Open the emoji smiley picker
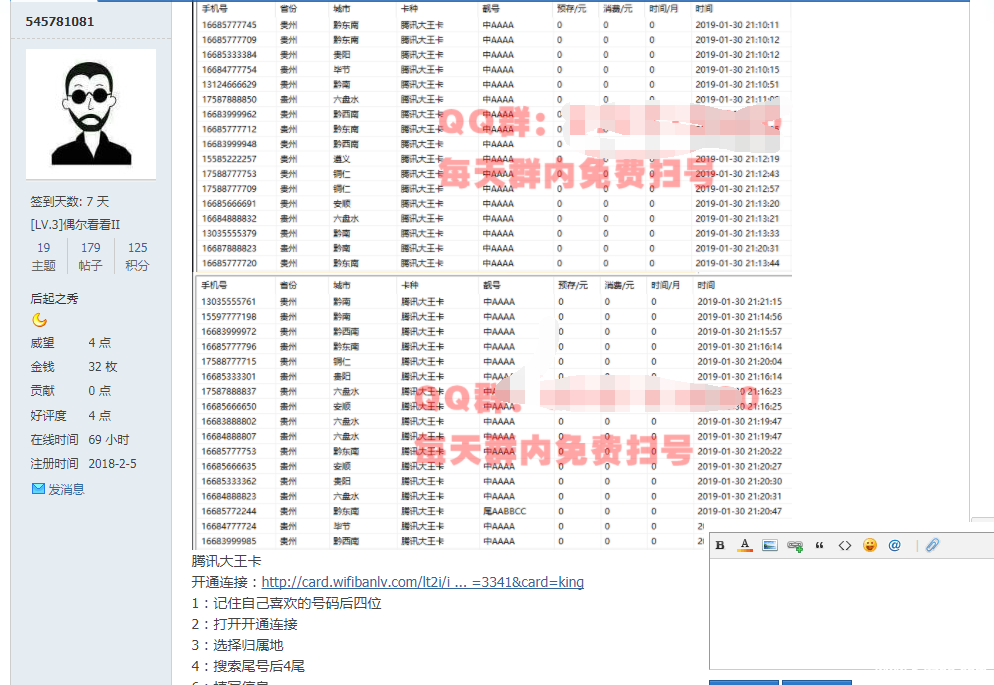The image size is (994, 685). (x=870, y=545)
